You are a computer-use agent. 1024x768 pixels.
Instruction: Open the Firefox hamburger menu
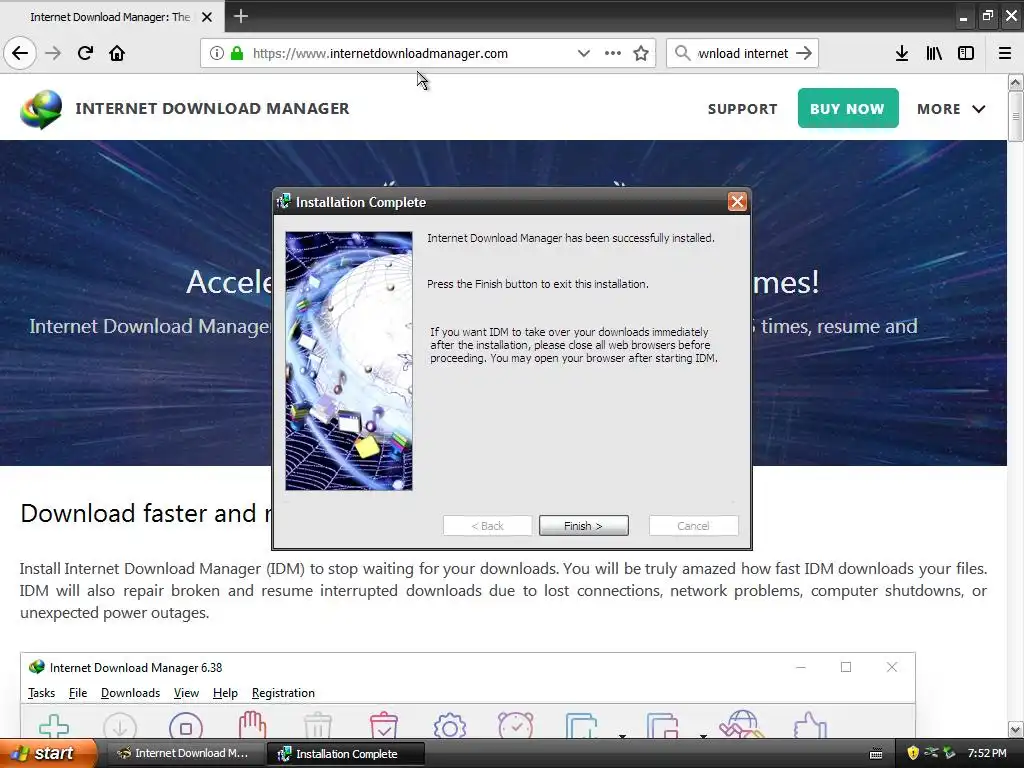[1005, 53]
